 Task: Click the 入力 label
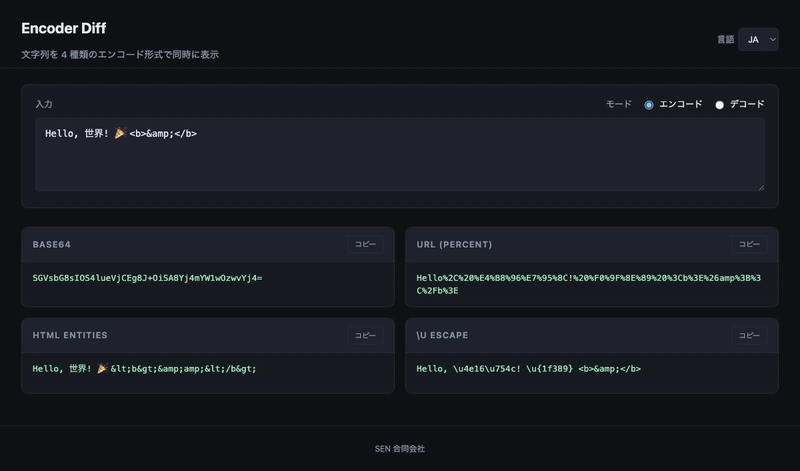(x=44, y=104)
